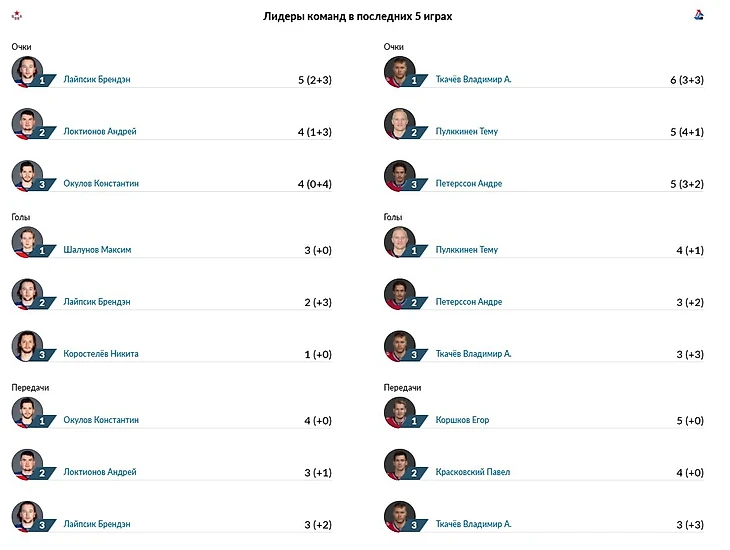This screenshot has height=550, width=730.
Task: Select Лайпсик Брендэн link under Голы
Action: pyautogui.click(x=97, y=302)
